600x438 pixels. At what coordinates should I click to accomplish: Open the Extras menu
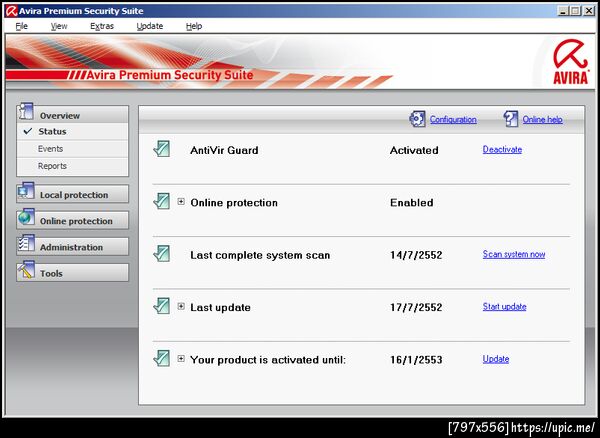click(x=102, y=26)
